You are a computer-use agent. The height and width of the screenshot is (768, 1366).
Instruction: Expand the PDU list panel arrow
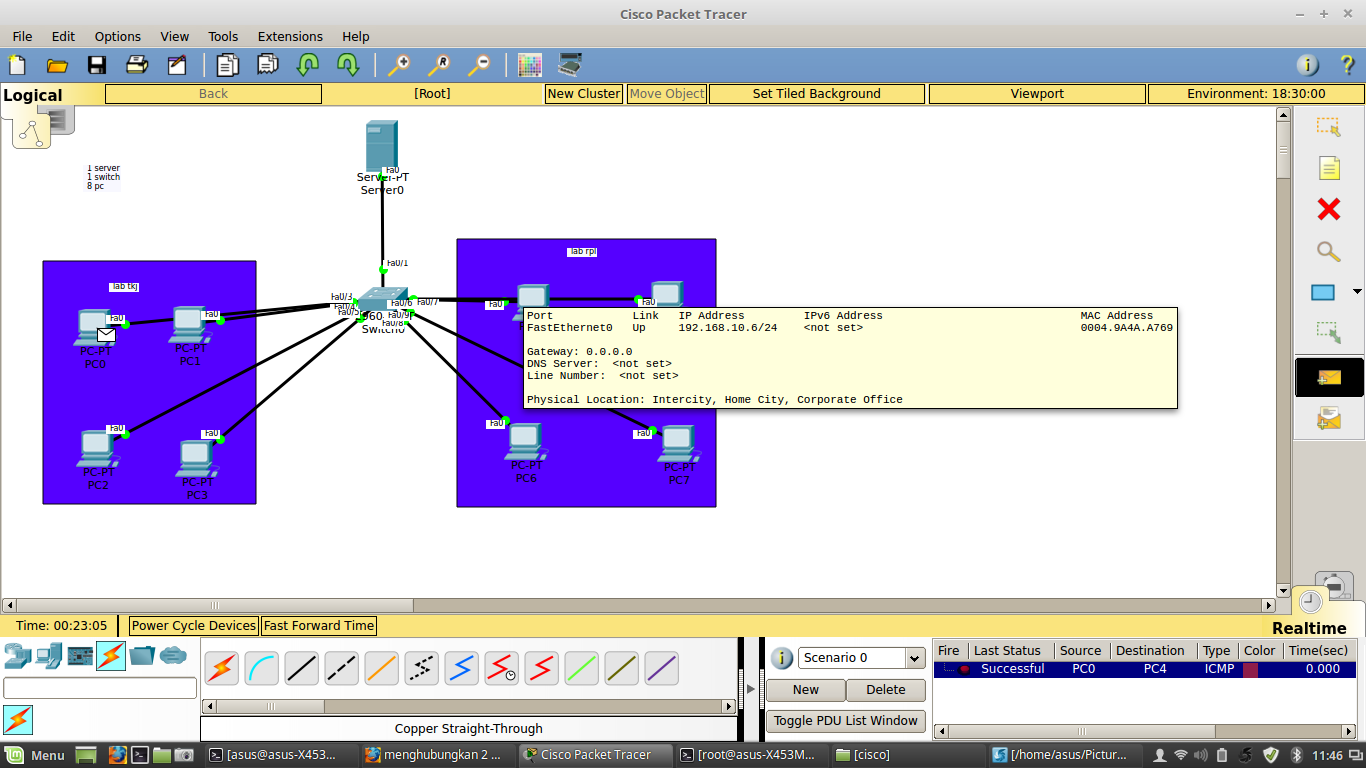click(752, 689)
